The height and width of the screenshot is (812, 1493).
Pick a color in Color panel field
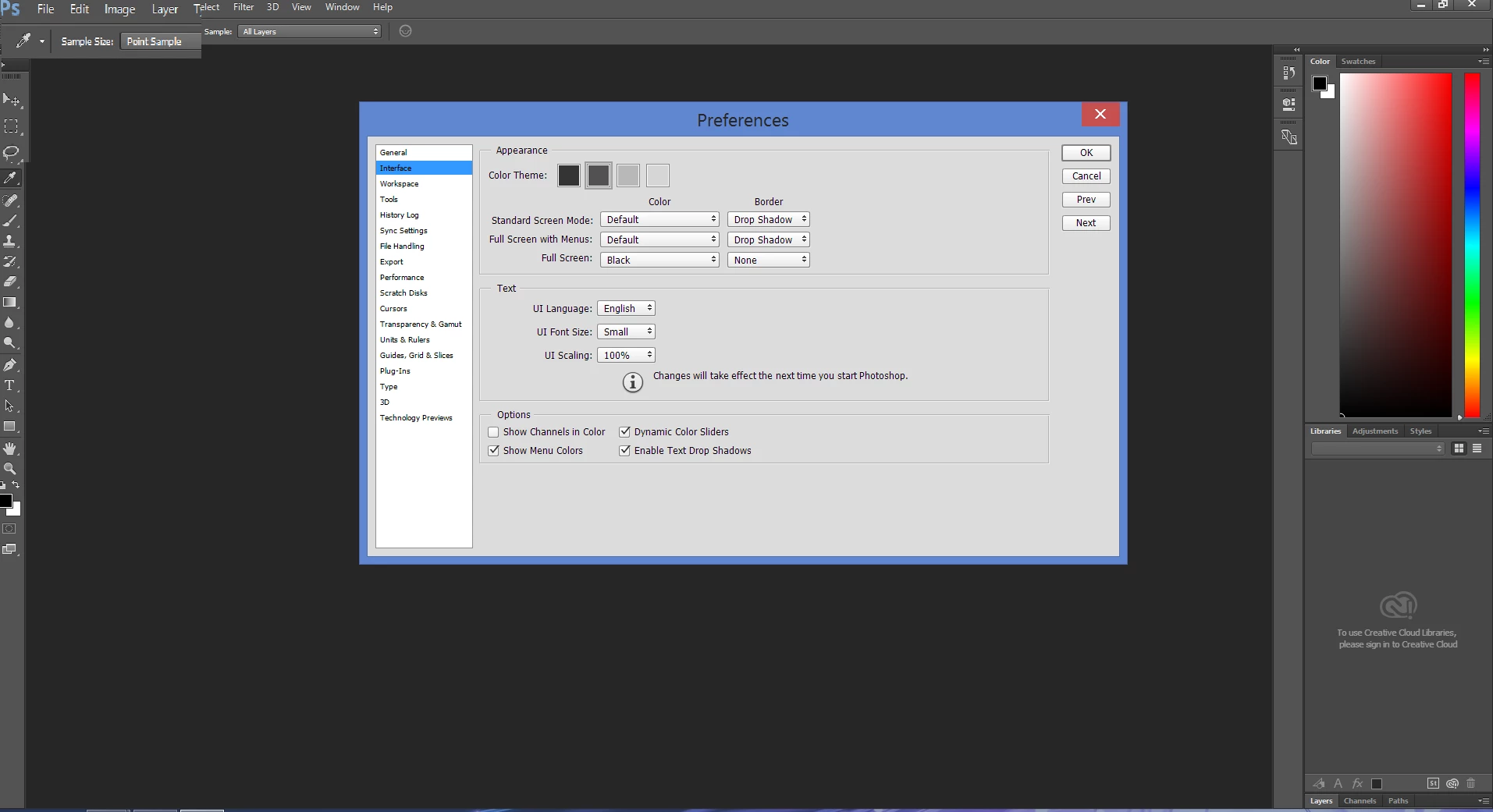[1395, 246]
